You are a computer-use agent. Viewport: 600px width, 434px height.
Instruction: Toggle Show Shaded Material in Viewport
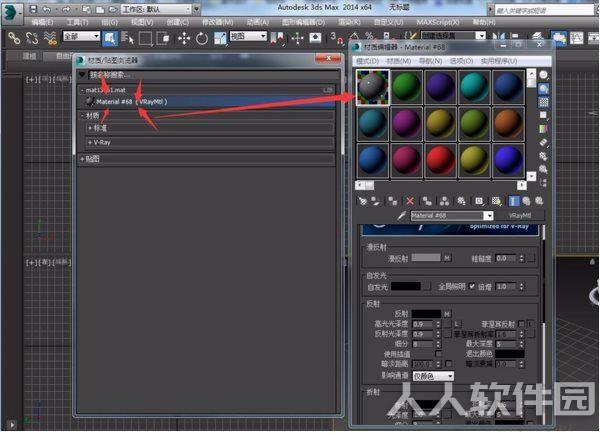[496, 201]
